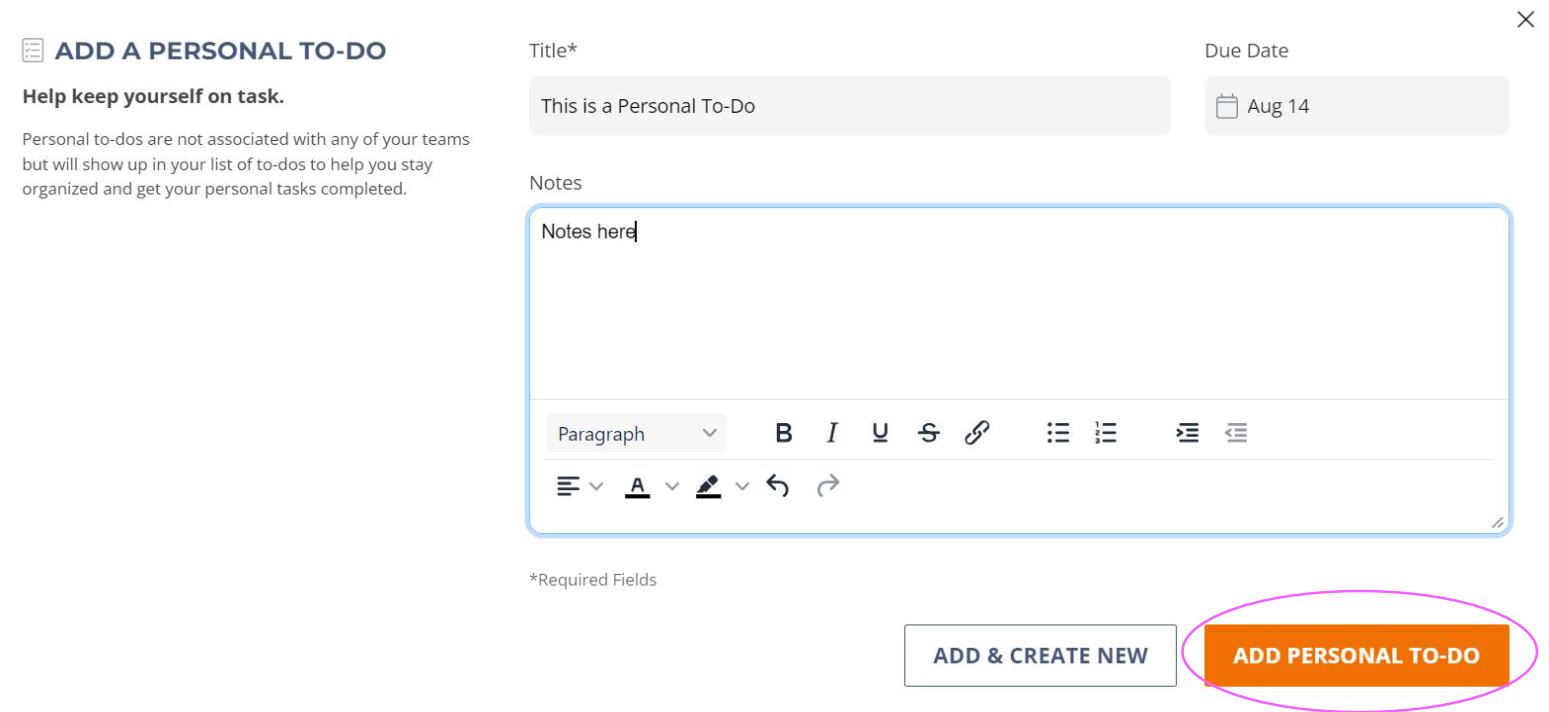Underline the selected notes text
Image resolution: width=1549 pixels, height=712 pixels.
click(880, 433)
